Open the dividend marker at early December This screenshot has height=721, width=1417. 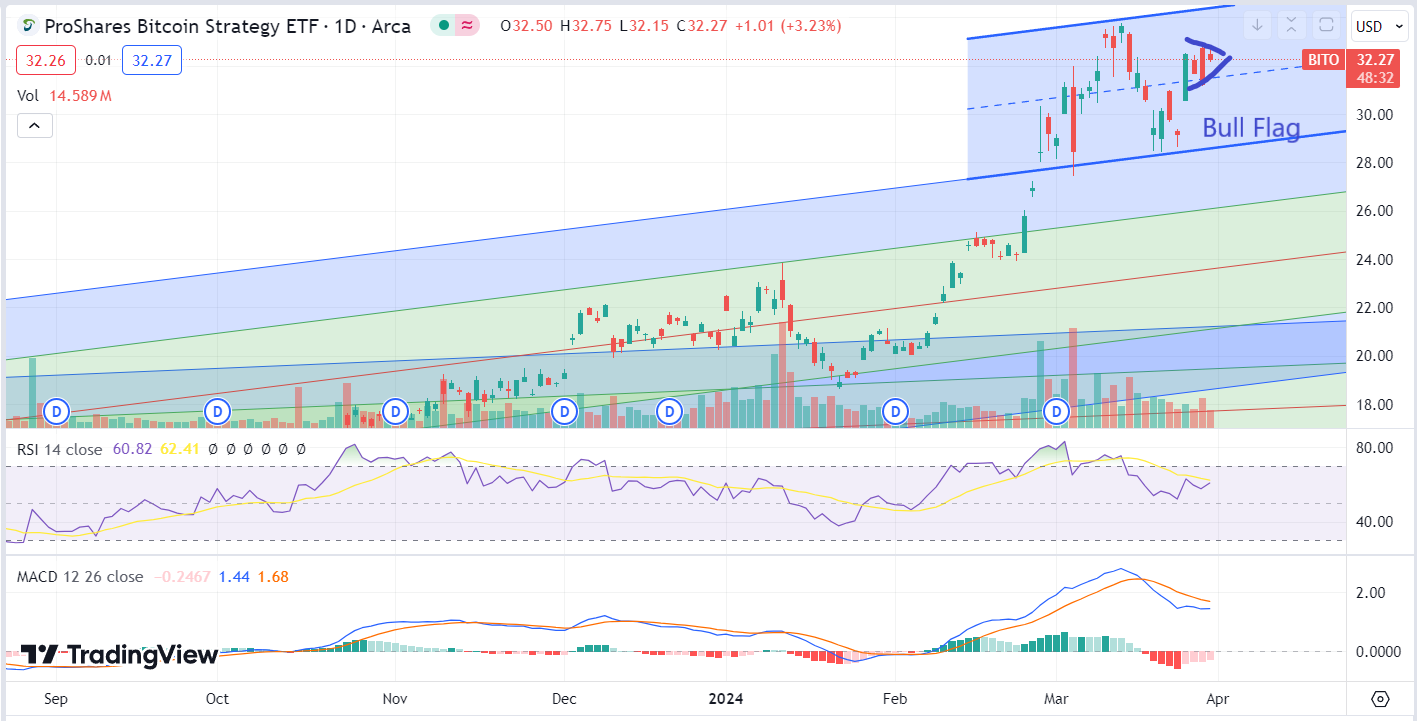(566, 410)
